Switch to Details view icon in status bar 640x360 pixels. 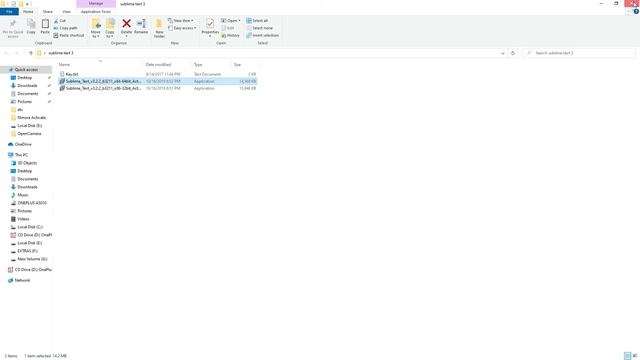pyautogui.click(x=627, y=356)
